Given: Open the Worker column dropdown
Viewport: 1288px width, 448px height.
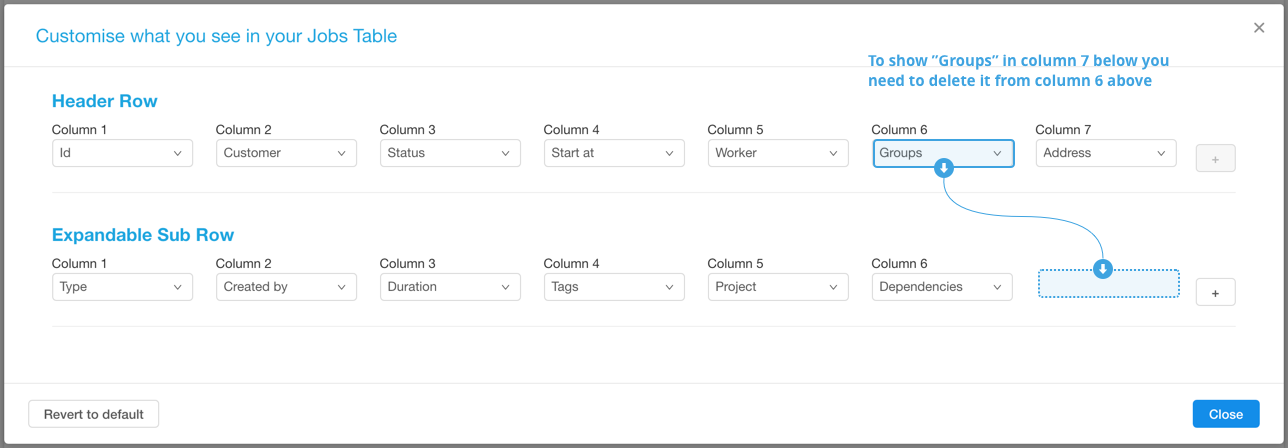Looking at the screenshot, I should pyautogui.click(x=778, y=153).
